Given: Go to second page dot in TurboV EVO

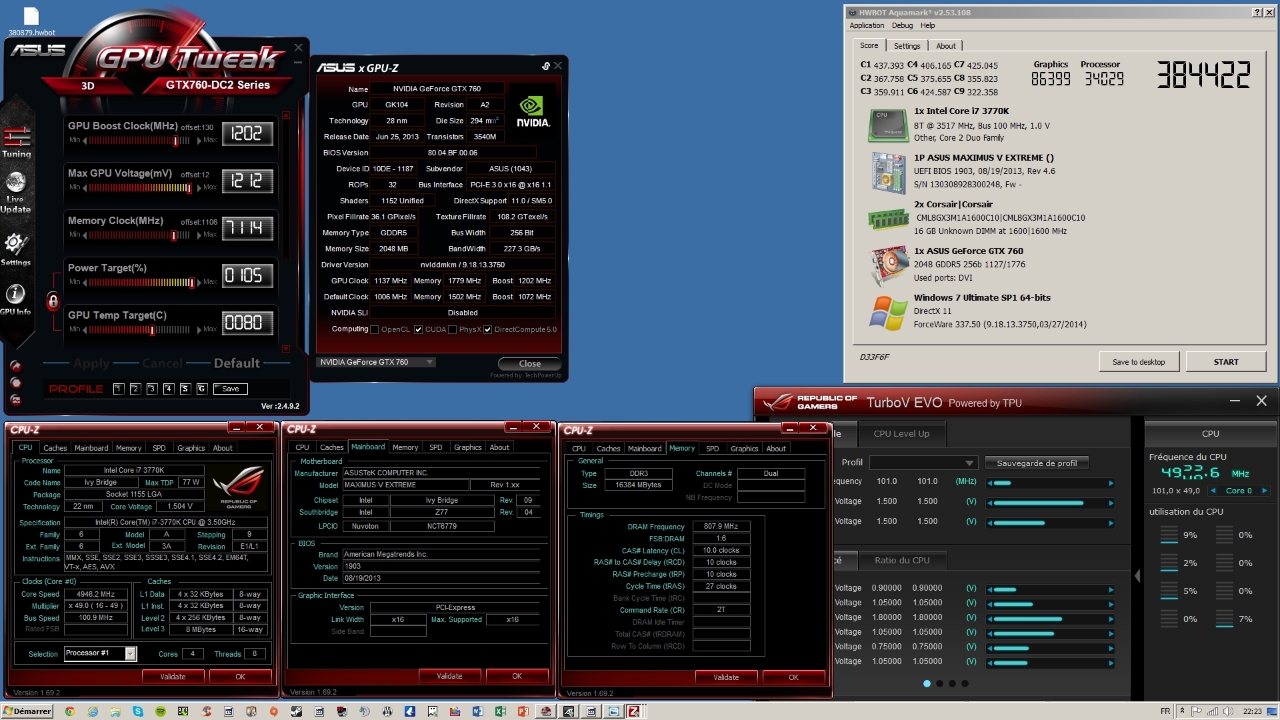Looking at the screenshot, I should pyautogui.click(x=940, y=684).
